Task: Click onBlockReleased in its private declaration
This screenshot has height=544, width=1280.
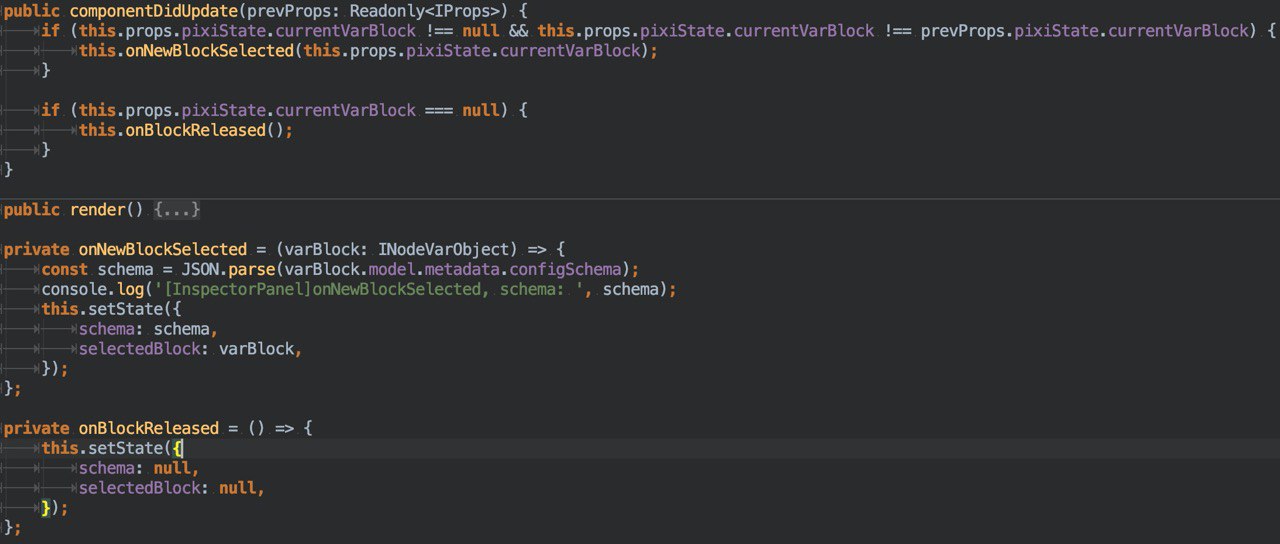Action: 149,428
